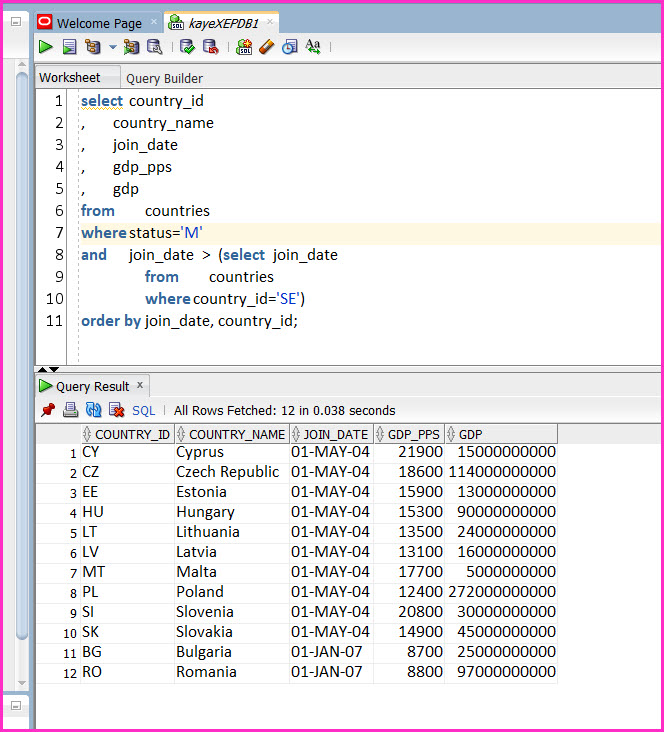664x732 pixels.
Task: Click the left scrollbar down arrow
Action: [22, 683]
